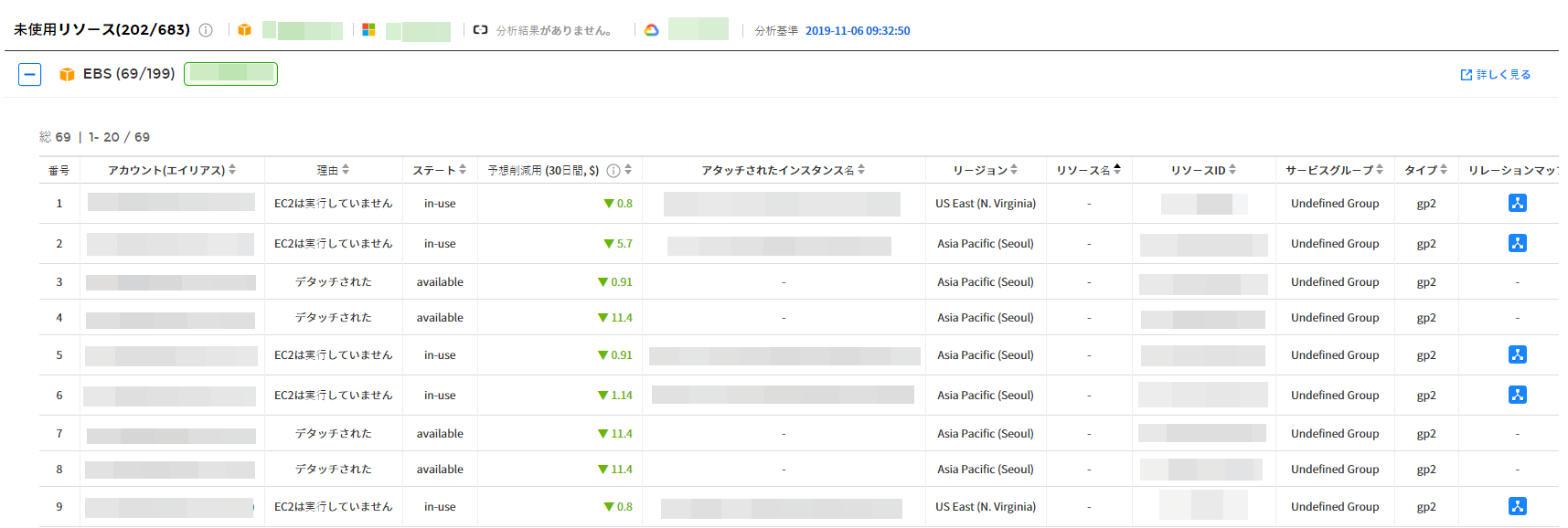1568x528 pixels.
Task: Sort table by 理由 column
Action: pyautogui.click(x=346, y=170)
